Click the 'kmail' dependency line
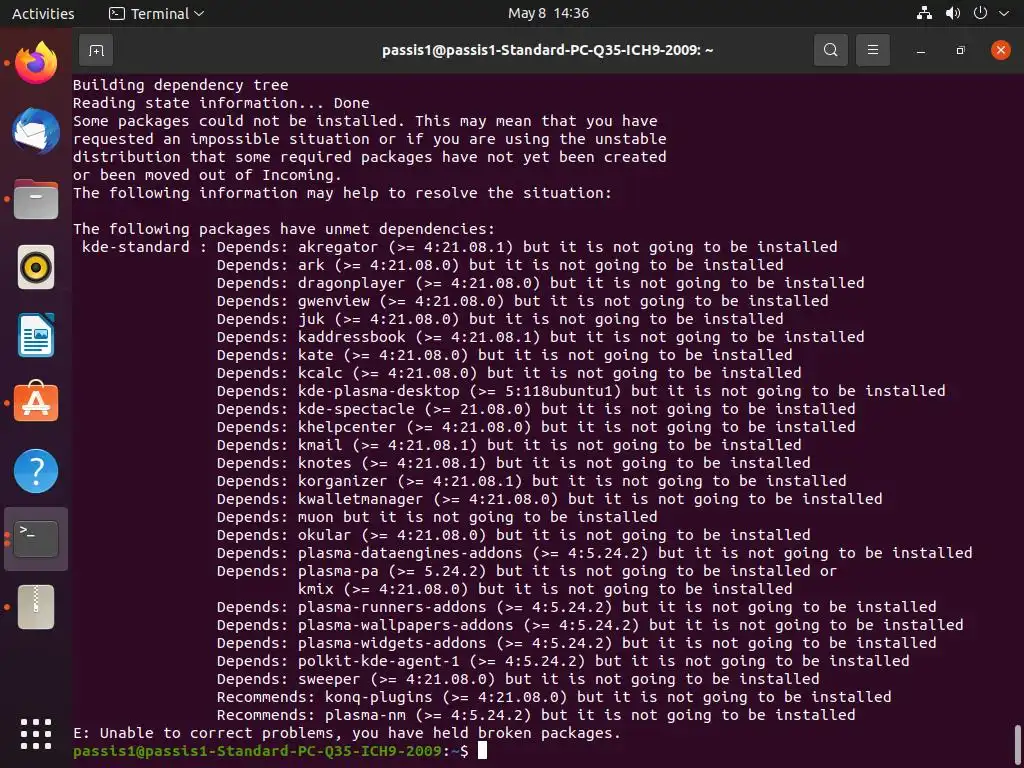Screen dimensions: 1024x768 [509, 445]
